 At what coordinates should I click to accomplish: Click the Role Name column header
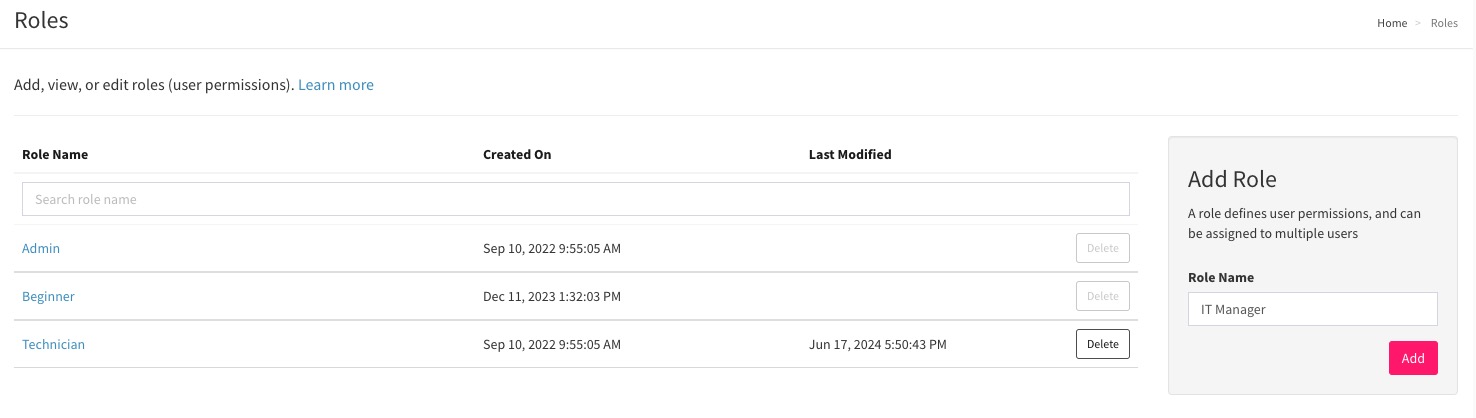tap(55, 155)
